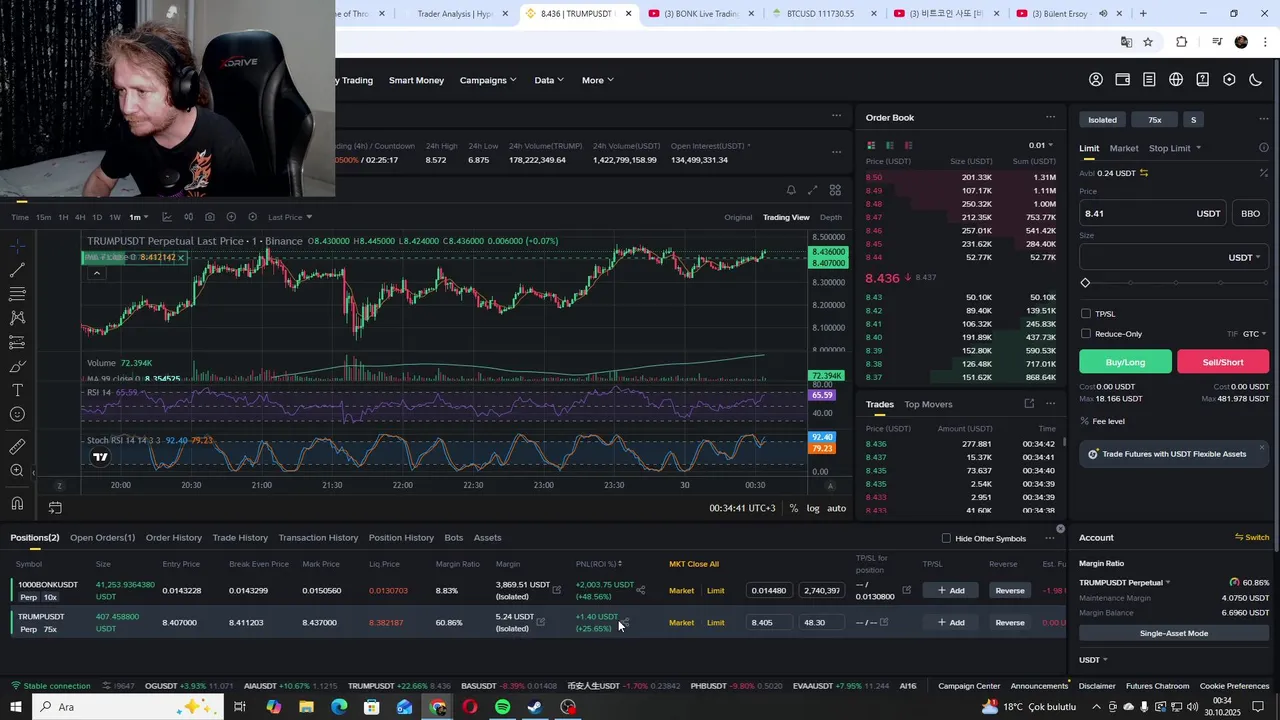This screenshot has height=720, width=1280.
Task: Enable the Reduce-Only checkbox
Action: click(1086, 334)
